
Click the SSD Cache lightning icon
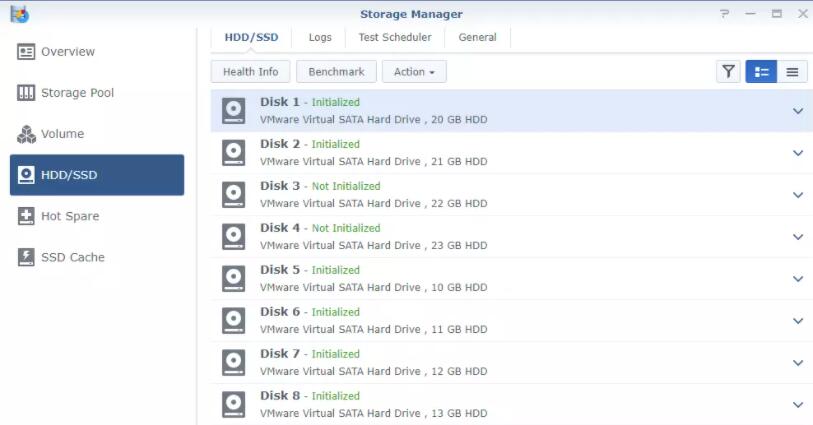pyautogui.click(x=26, y=257)
